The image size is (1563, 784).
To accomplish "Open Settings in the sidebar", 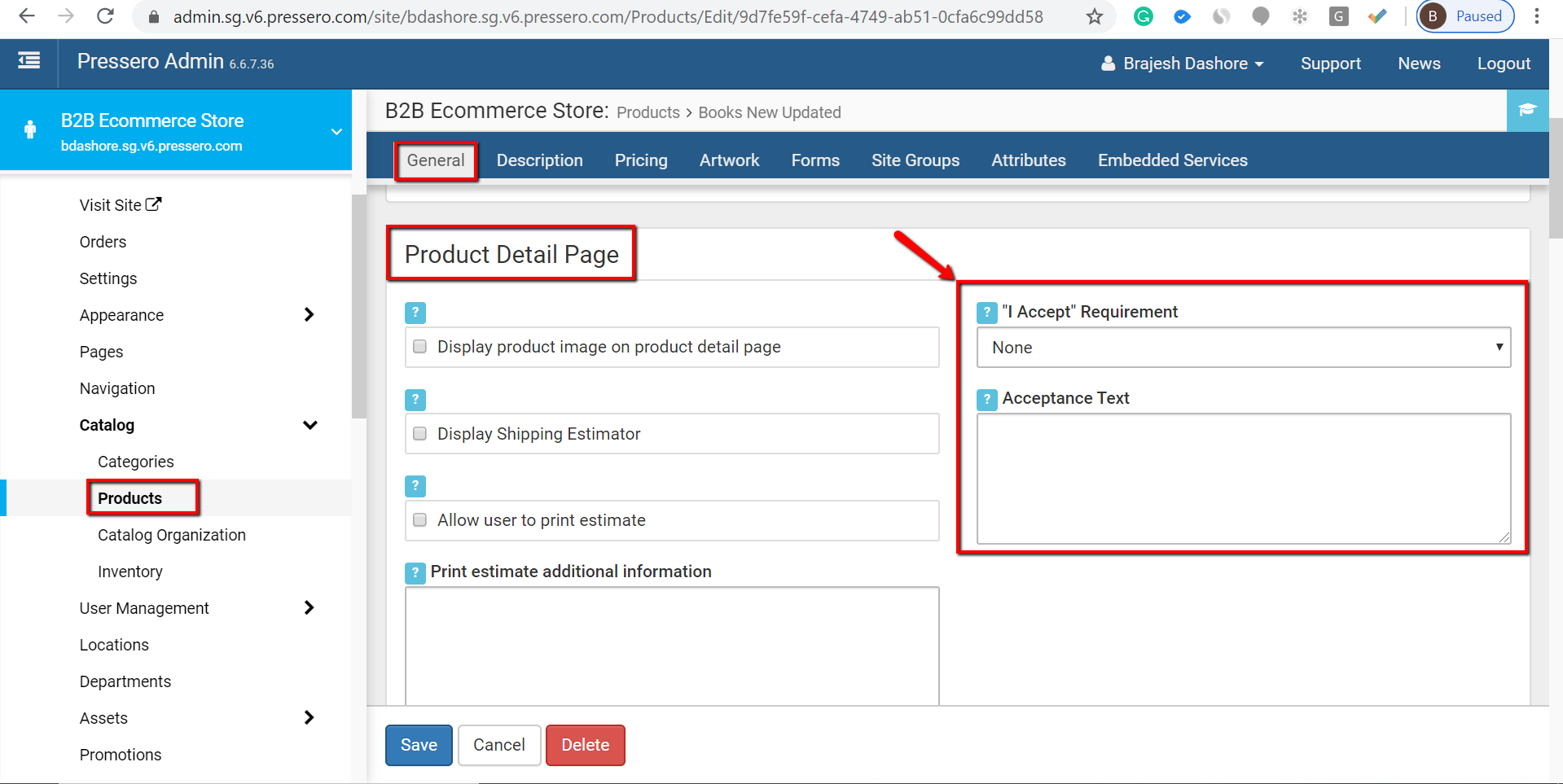I will 108,278.
